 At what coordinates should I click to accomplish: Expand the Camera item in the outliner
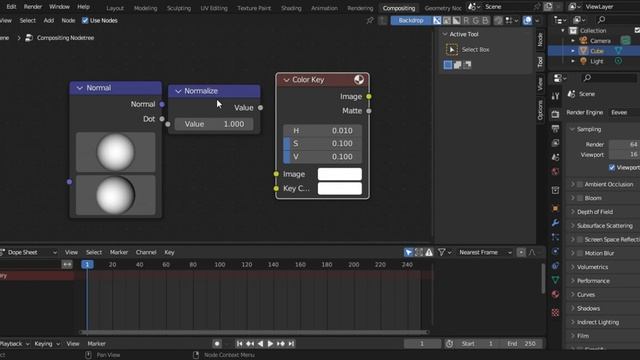pos(573,41)
